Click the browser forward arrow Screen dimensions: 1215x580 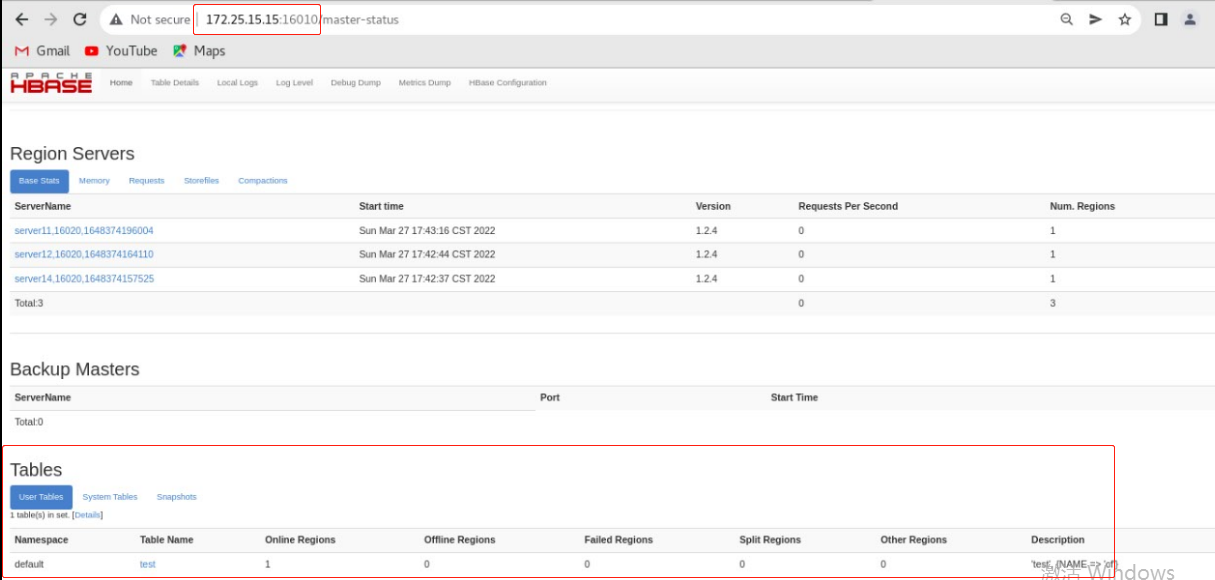[x=51, y=19]
